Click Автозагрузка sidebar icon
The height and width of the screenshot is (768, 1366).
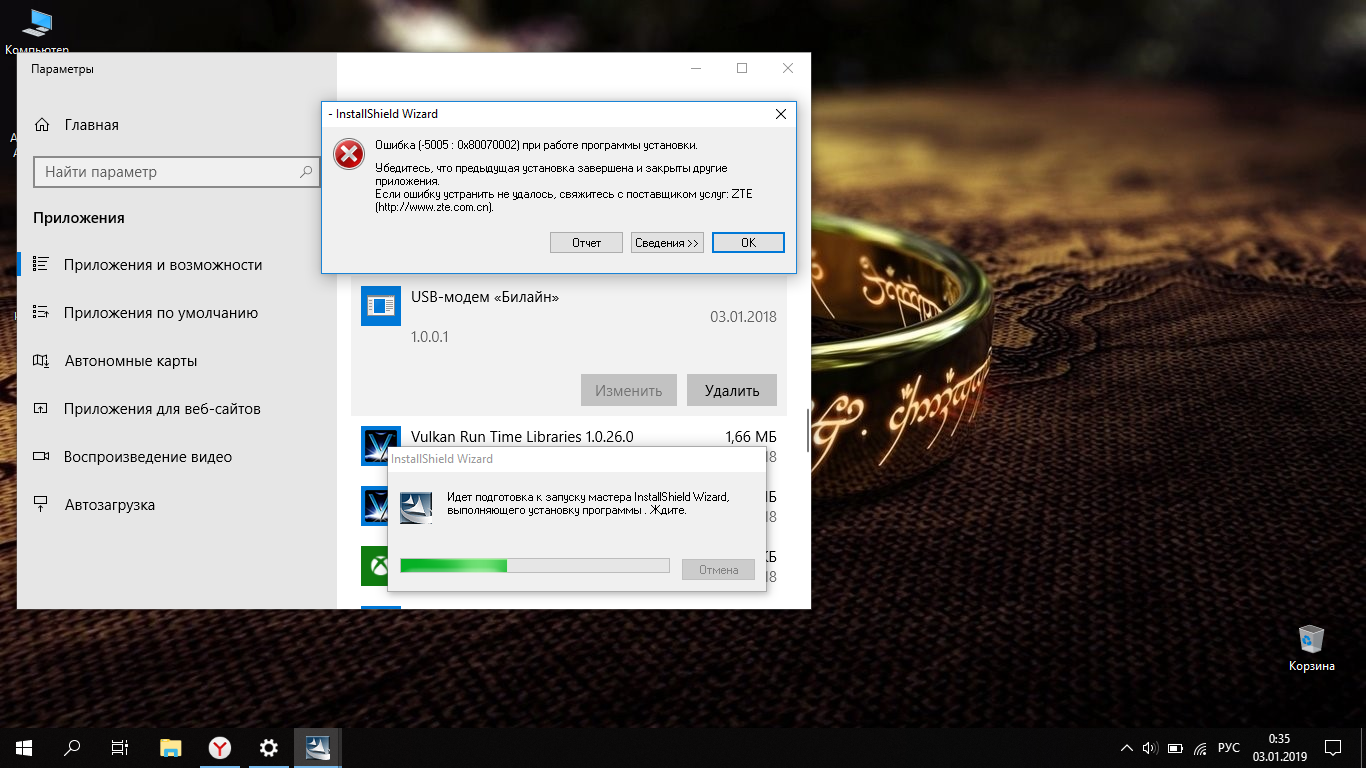point(41,505)
